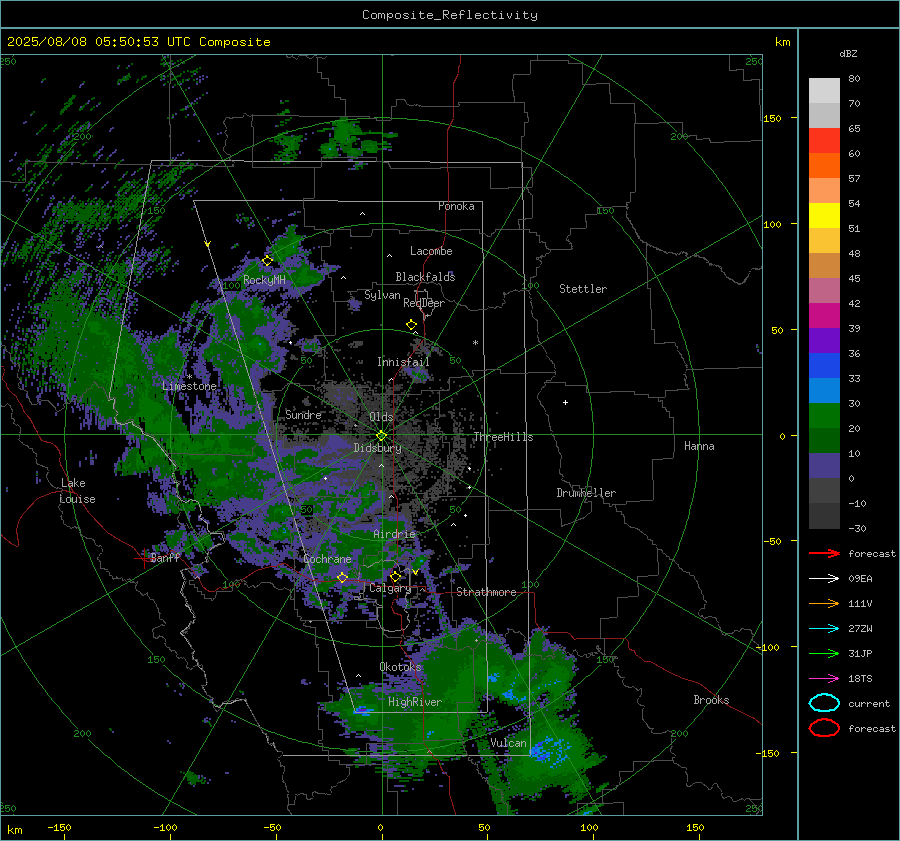
Task: Click the yellow radar site marker at Didsbury
Action: [x=382, y=436]
